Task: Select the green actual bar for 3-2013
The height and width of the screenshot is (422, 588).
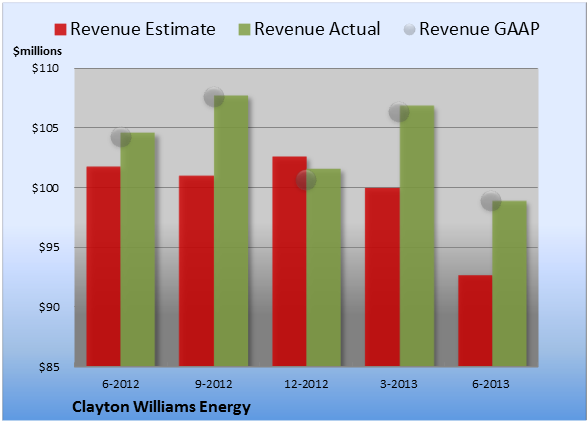Action: click(x=417, y=236)
